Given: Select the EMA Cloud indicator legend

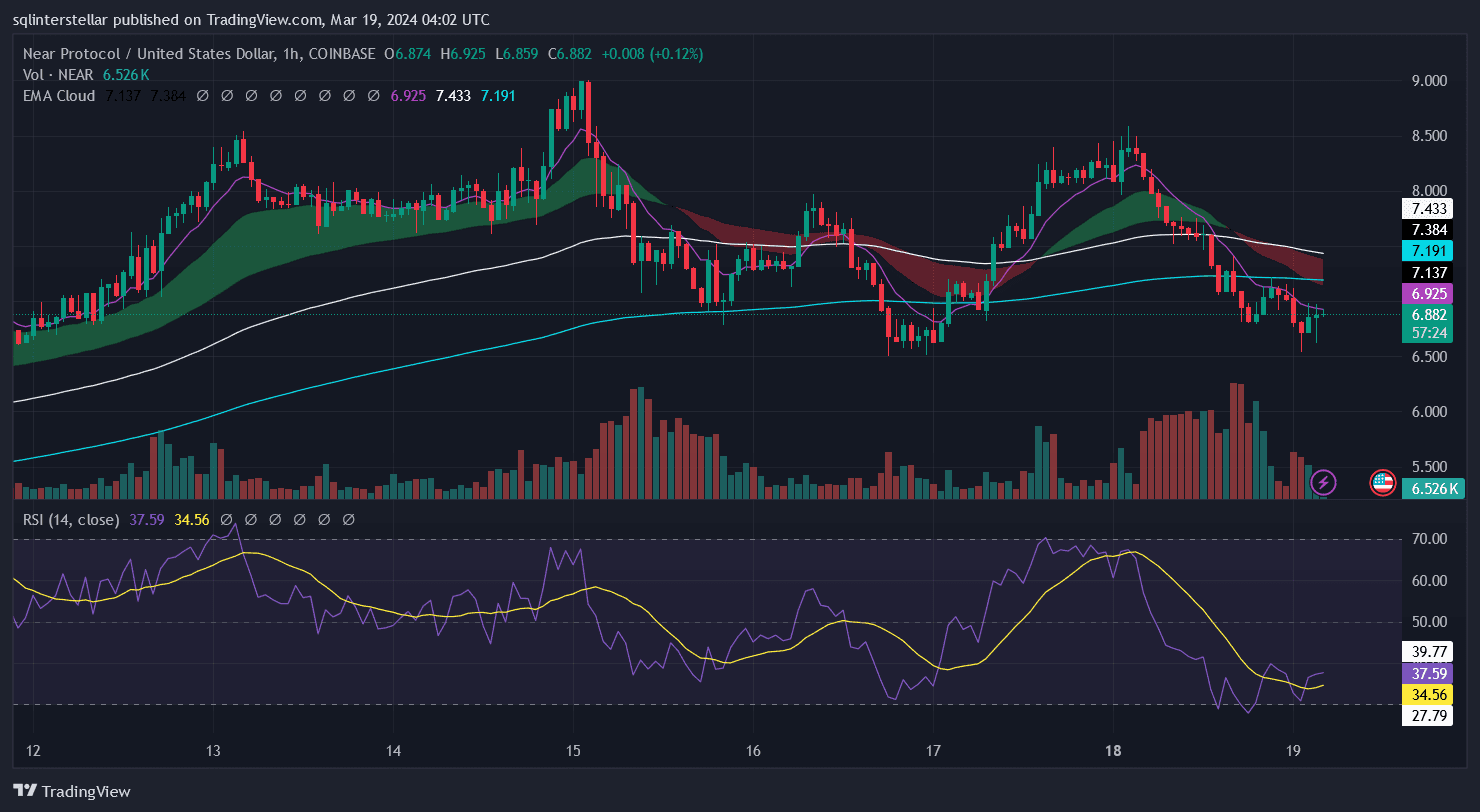Looking at the screenshot, I should pyautogui.click(x=58, y=96).
